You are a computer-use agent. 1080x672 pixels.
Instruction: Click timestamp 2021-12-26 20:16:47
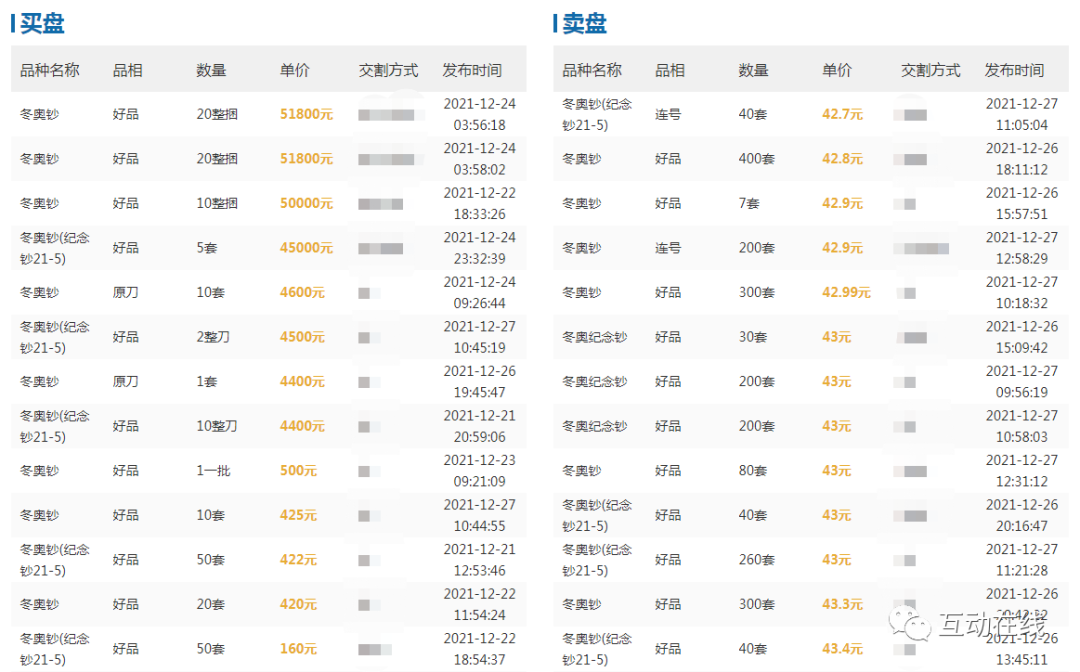tap(1021, 515)
